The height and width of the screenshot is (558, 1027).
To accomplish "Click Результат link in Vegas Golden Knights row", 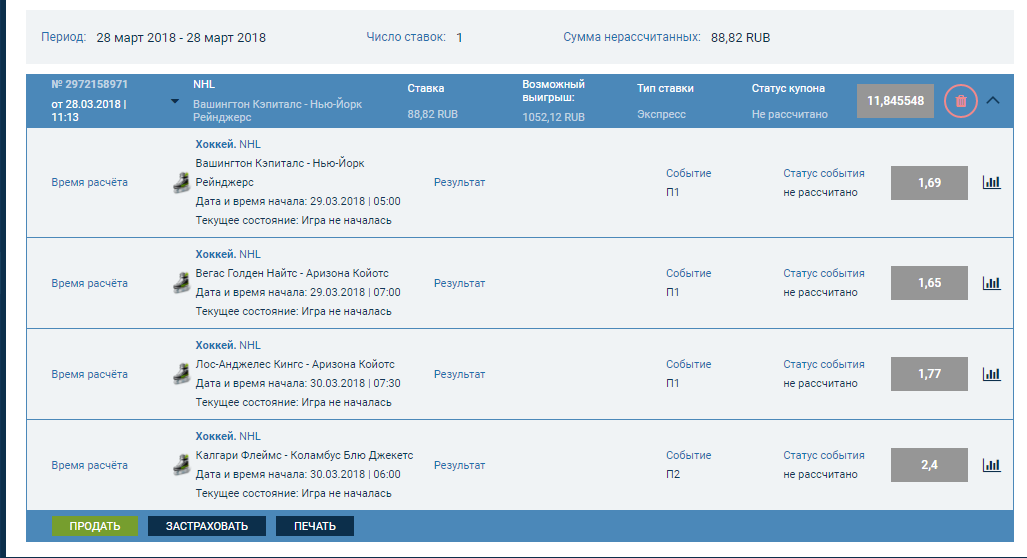I will coord(459,283).
